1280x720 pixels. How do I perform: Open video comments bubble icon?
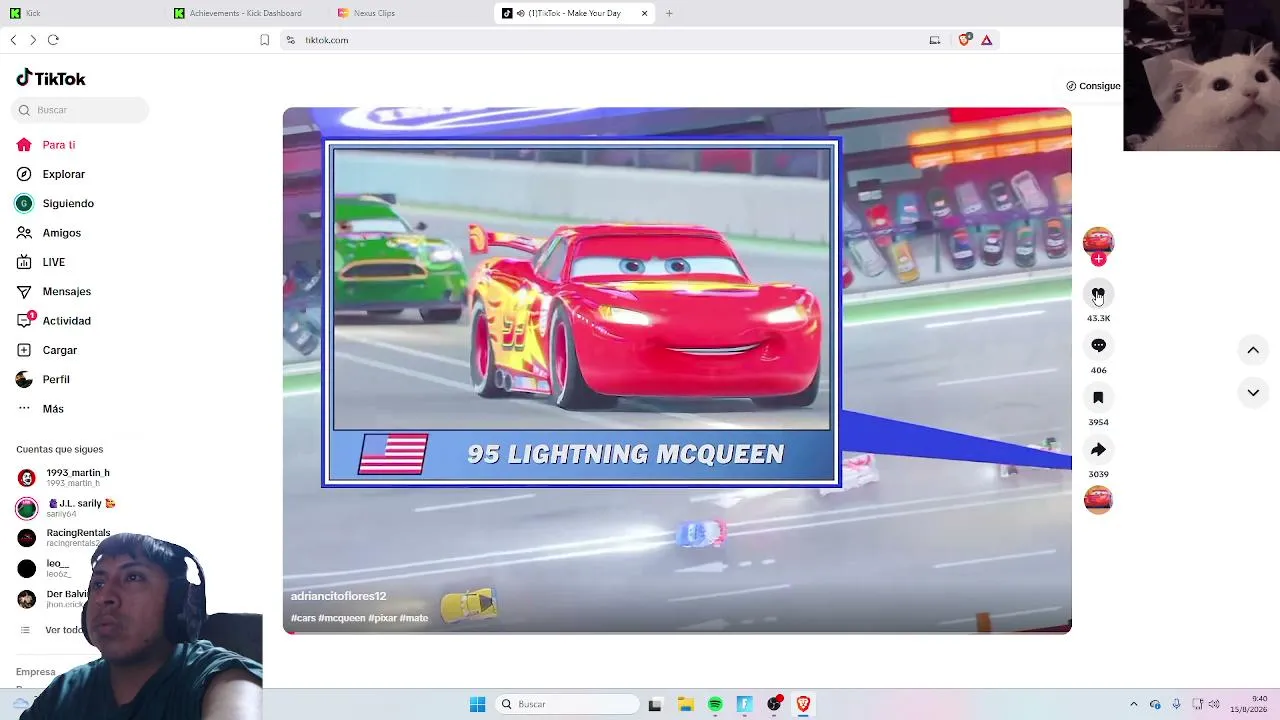(1098, 345)
